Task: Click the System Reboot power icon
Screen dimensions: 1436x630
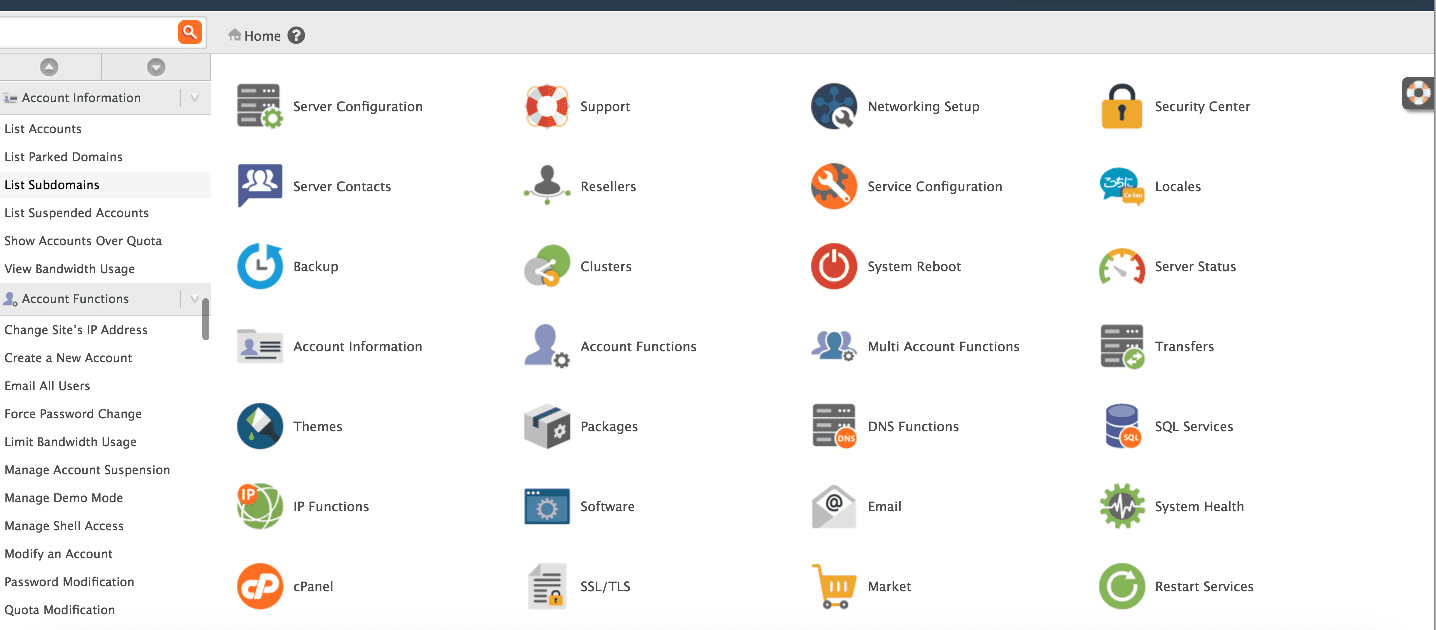Action: [x=834, y=266]
